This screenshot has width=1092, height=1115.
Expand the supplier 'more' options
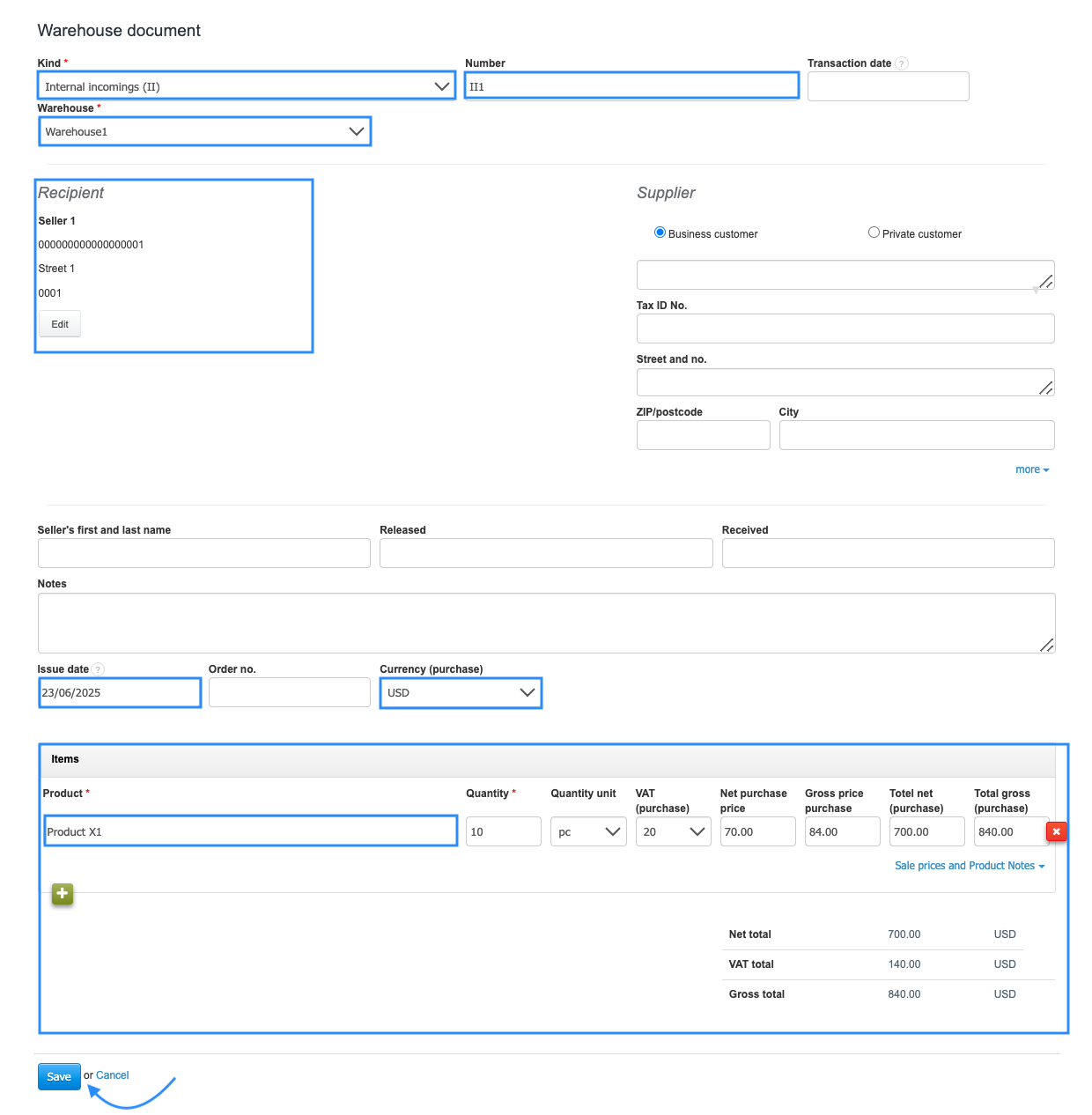point(1031,469)
